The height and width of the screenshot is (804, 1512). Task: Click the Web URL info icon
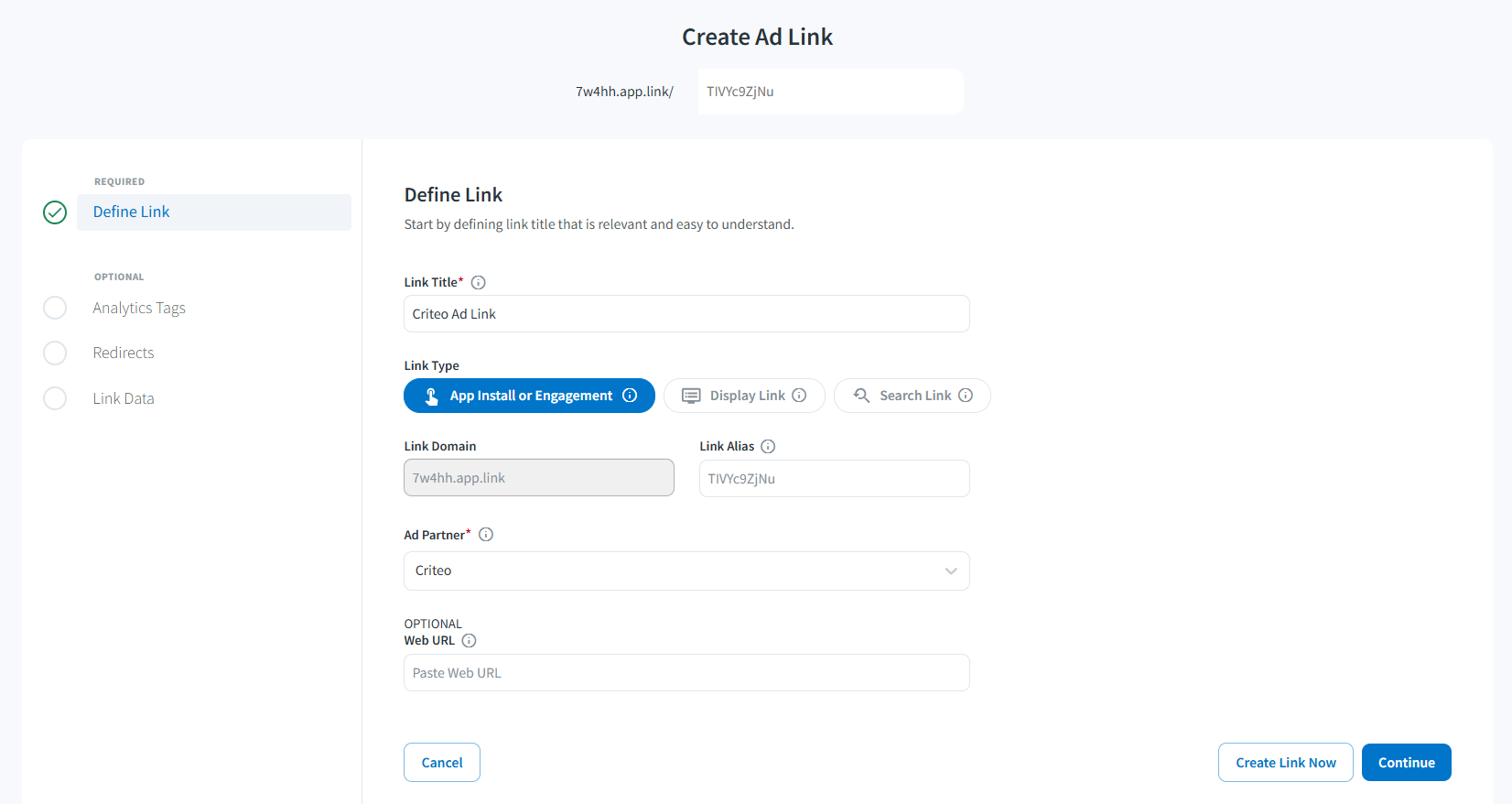[469, 640]
